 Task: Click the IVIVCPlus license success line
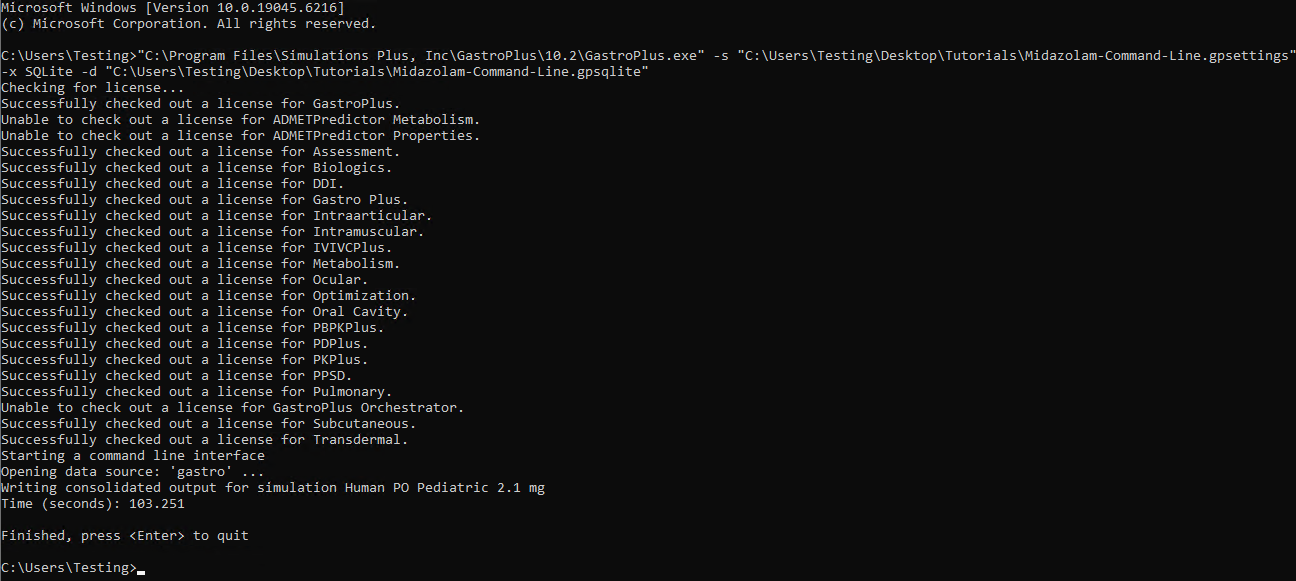(197, 248)
